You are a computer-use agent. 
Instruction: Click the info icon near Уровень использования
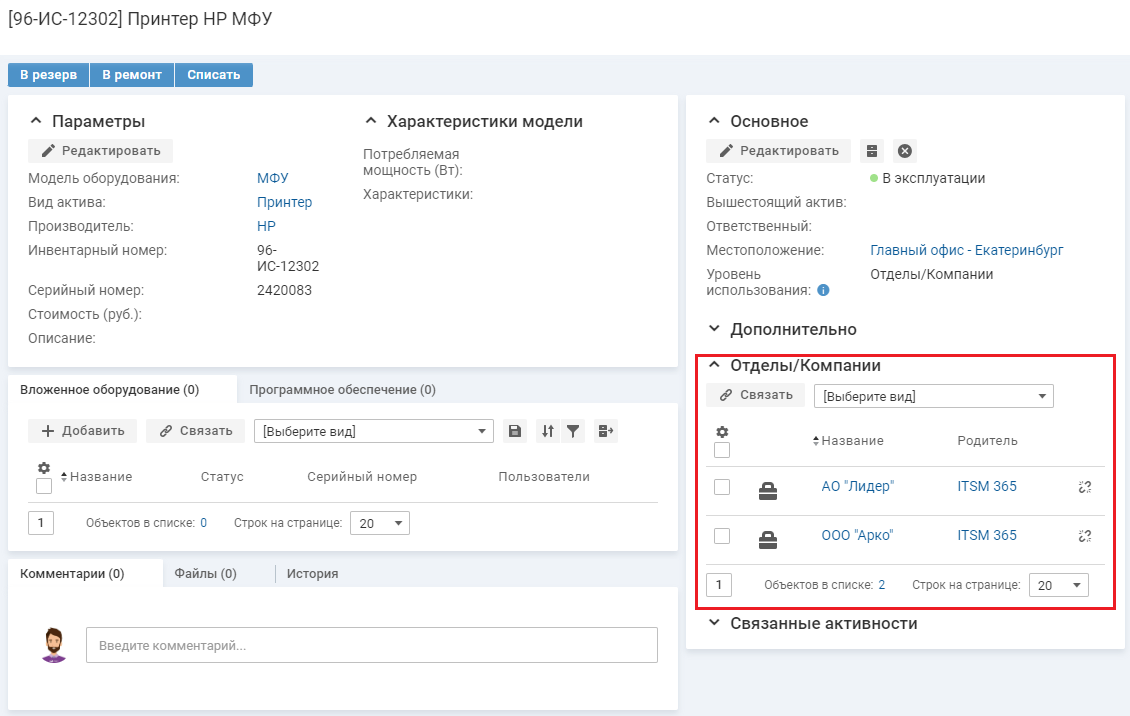tap(823, 291)
